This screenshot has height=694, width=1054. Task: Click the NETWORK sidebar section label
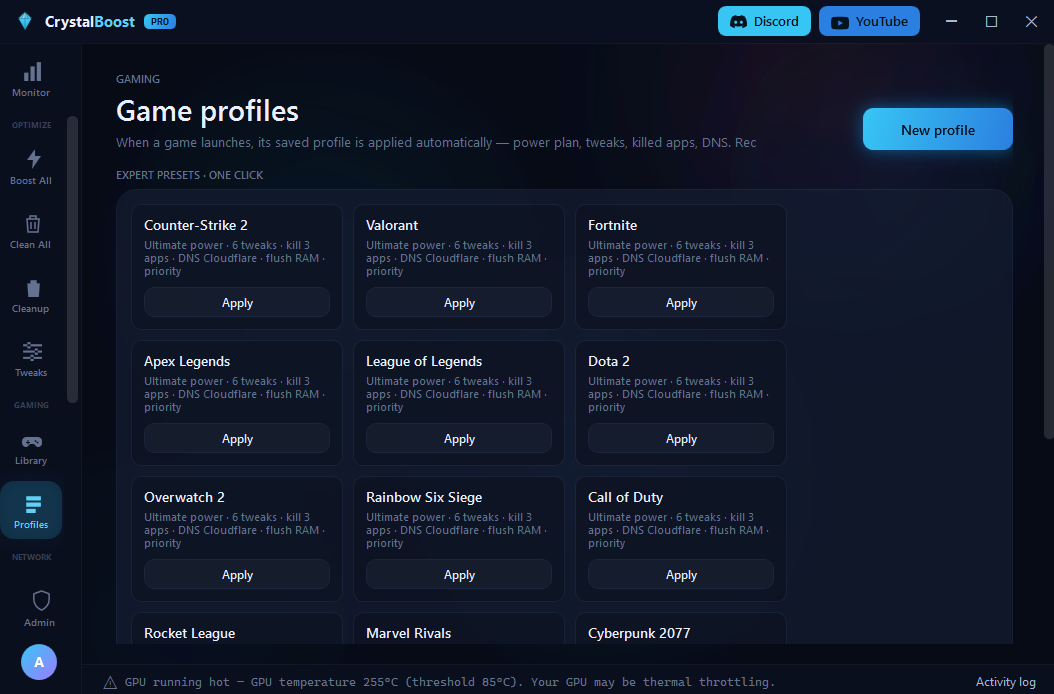[32, 557]
